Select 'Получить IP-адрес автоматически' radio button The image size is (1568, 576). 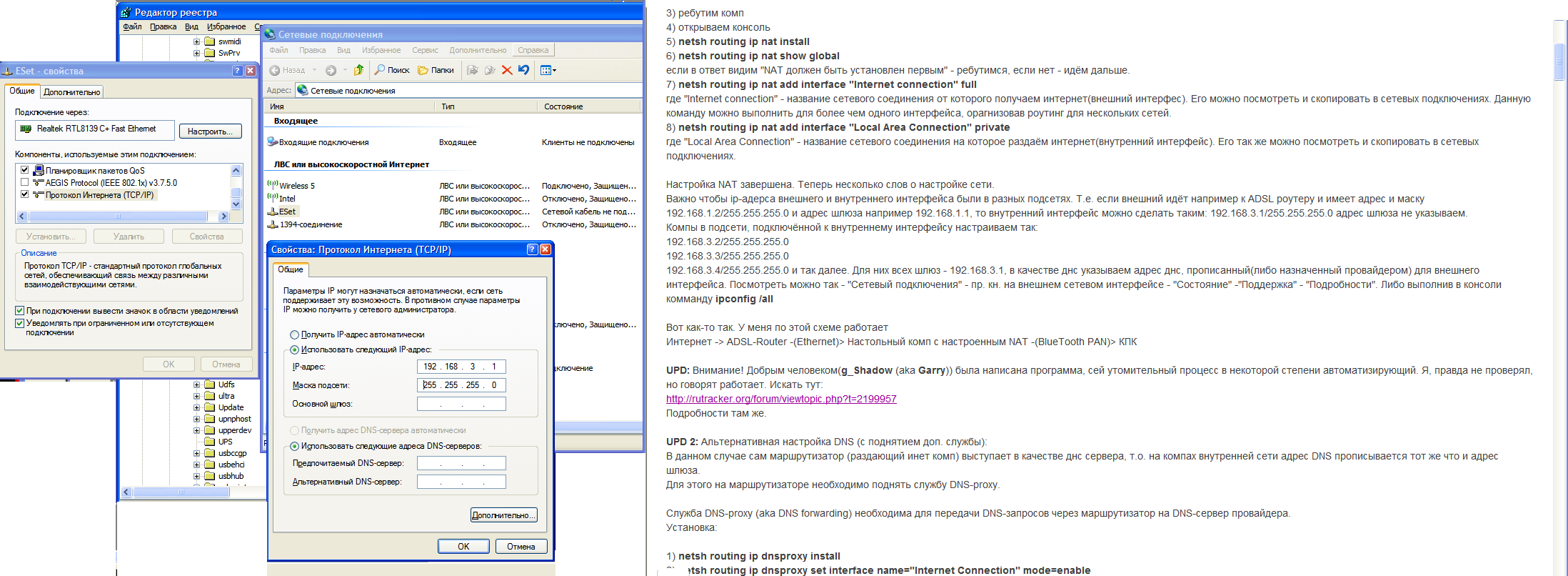pyautogui.click(x=294, y=334)
